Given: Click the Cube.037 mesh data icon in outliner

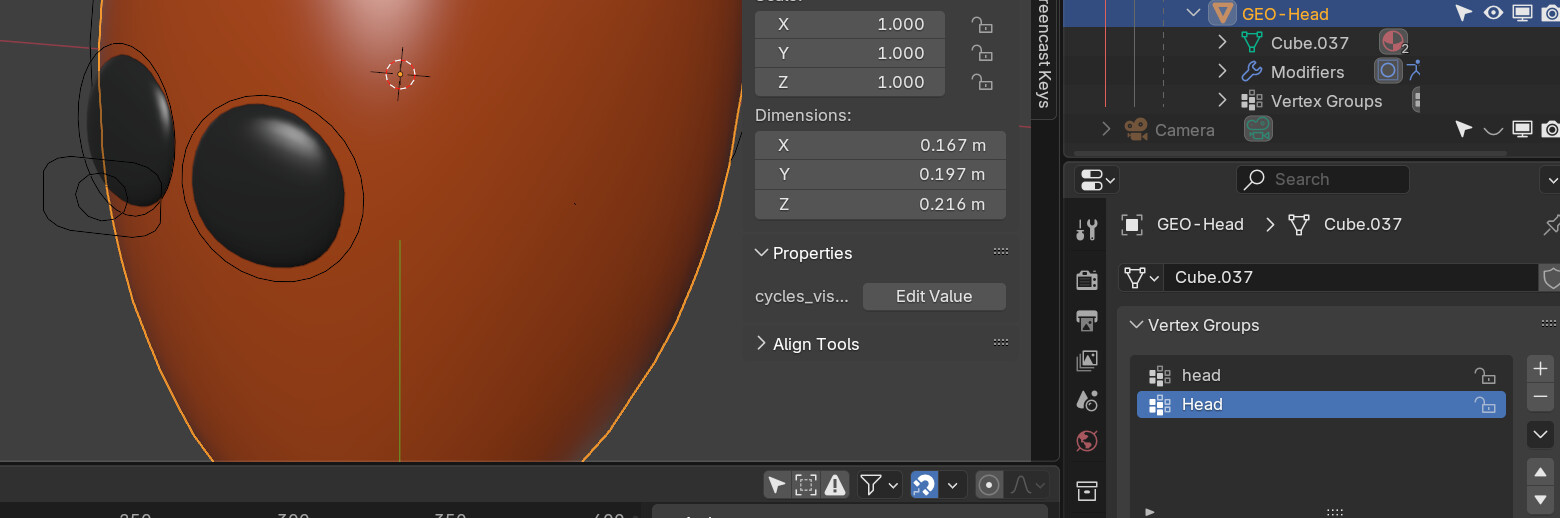Looking at the screenshot, I should click(1251, 43).
